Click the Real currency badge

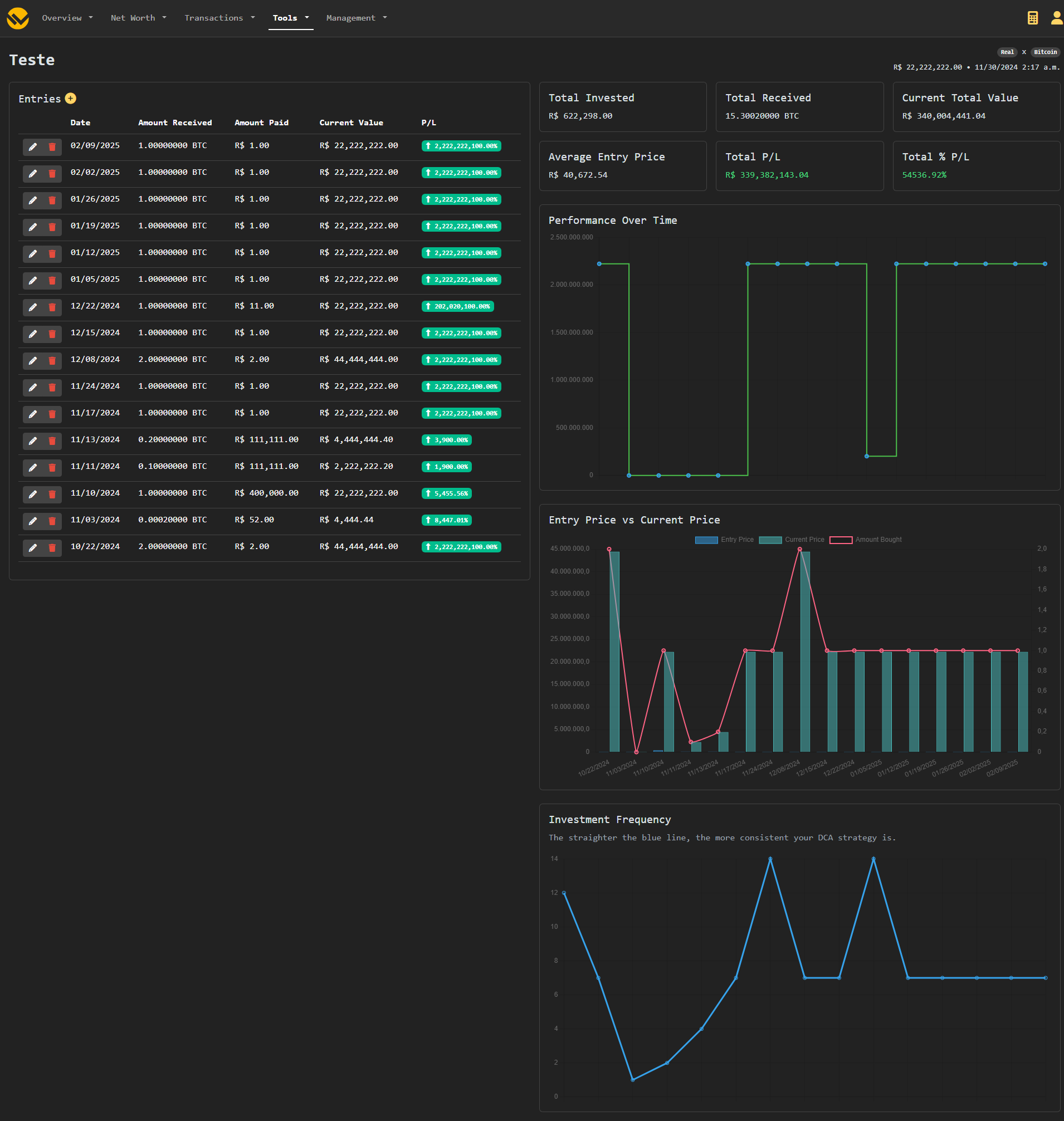pos(1007,52)
